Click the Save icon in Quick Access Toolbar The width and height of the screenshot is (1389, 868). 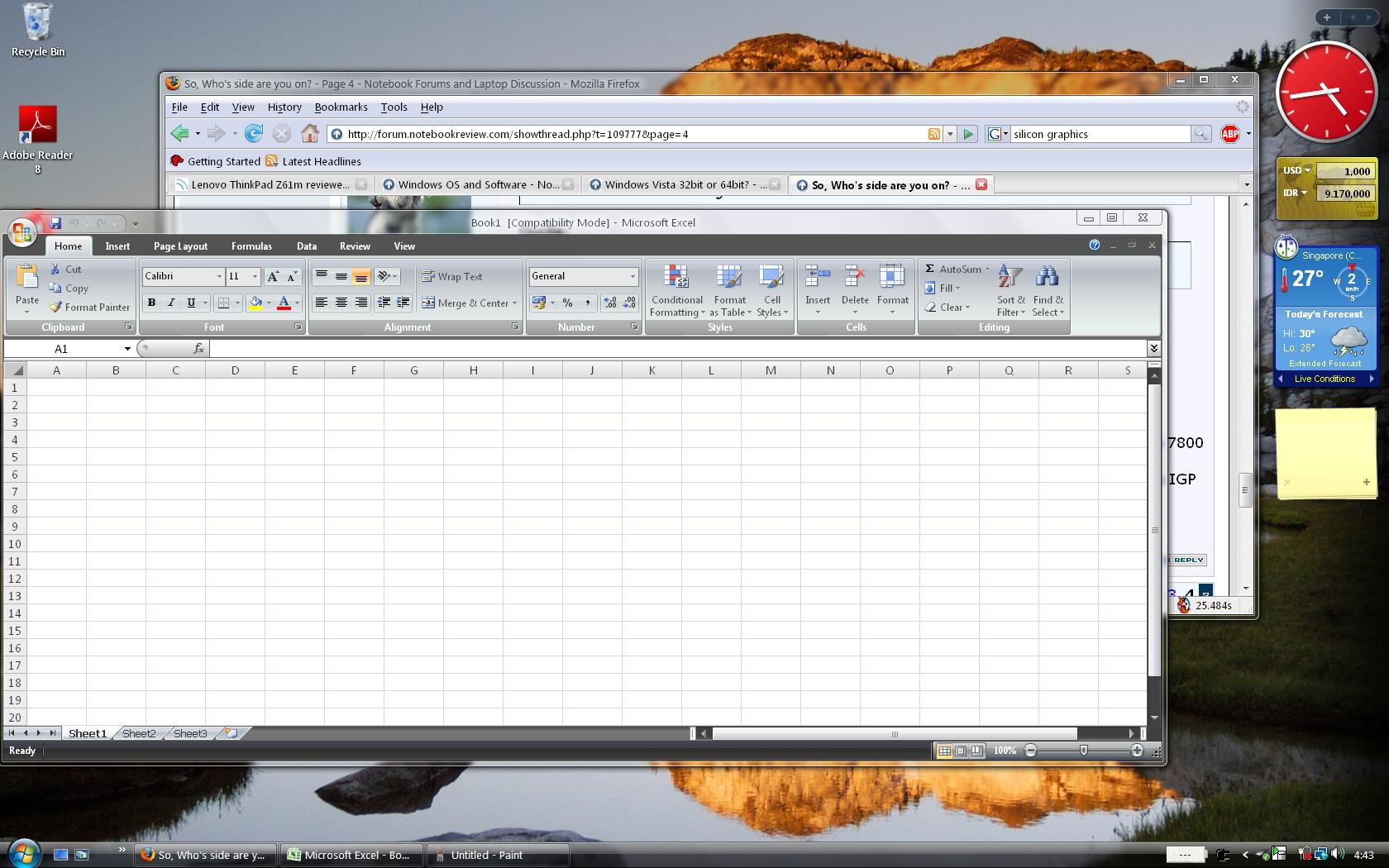[x=55, y=223]
